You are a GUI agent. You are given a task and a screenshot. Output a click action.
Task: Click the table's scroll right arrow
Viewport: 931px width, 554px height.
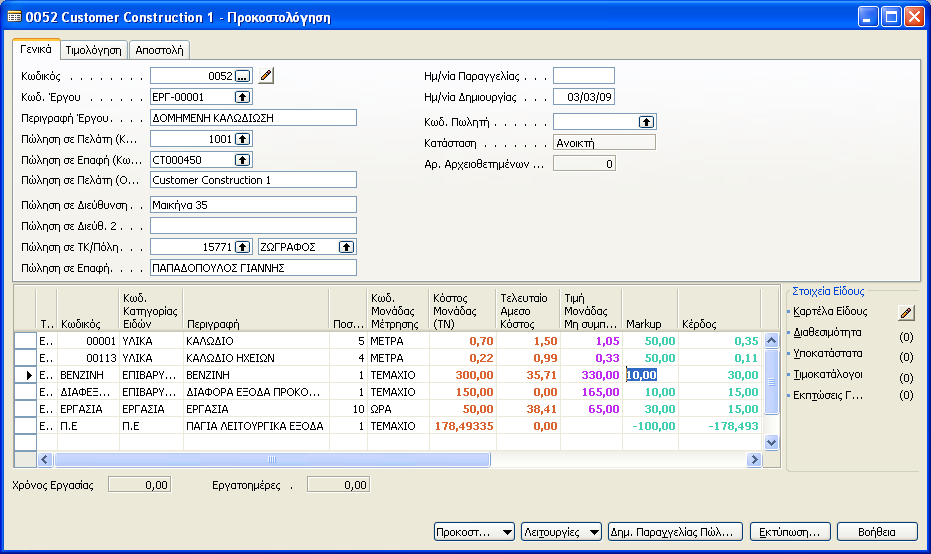pos(754,459)
